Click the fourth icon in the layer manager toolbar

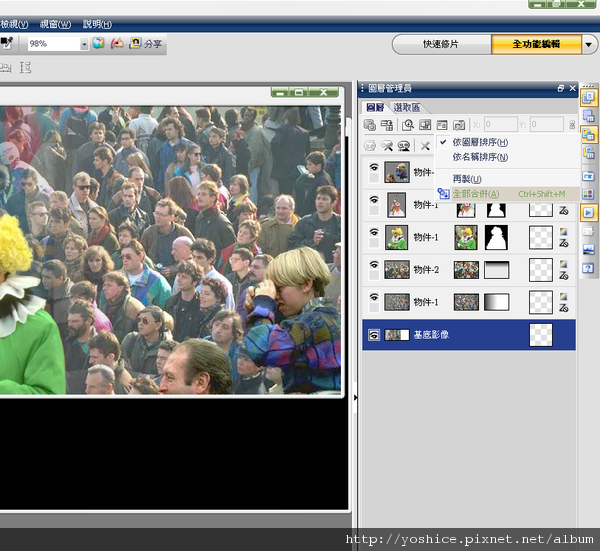pyautogui.click(x=425, y=125)
